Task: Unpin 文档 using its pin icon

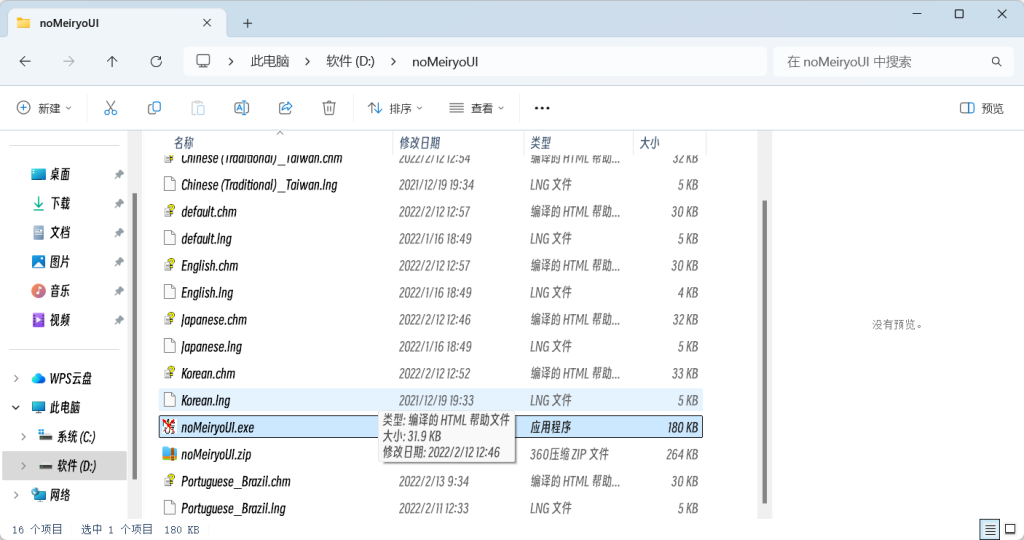Action: point(119,232)
